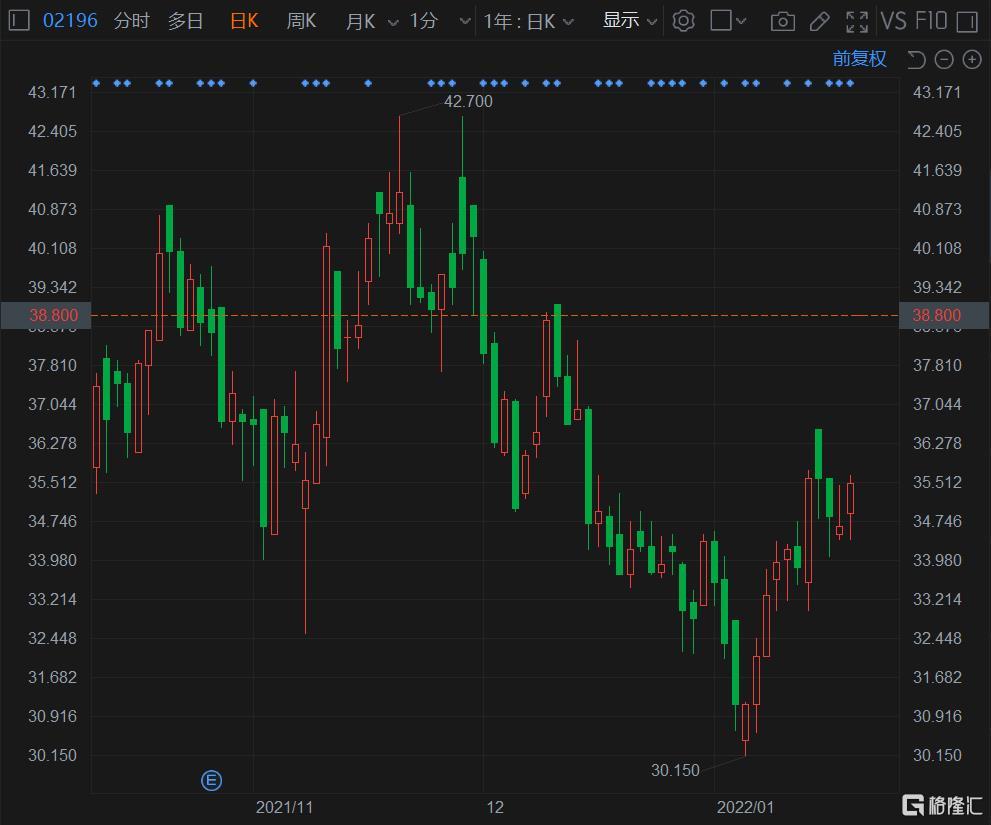
Task: Click the square layout icon
Action: (720, 20)
